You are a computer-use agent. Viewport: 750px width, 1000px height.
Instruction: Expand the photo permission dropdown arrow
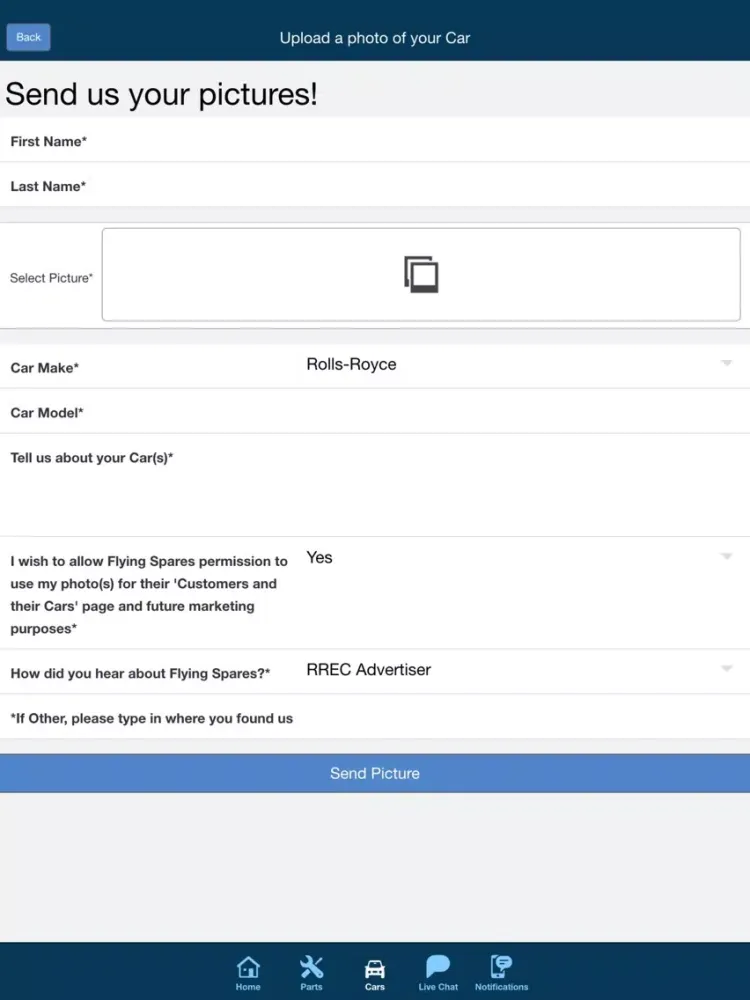pos(726,556)
